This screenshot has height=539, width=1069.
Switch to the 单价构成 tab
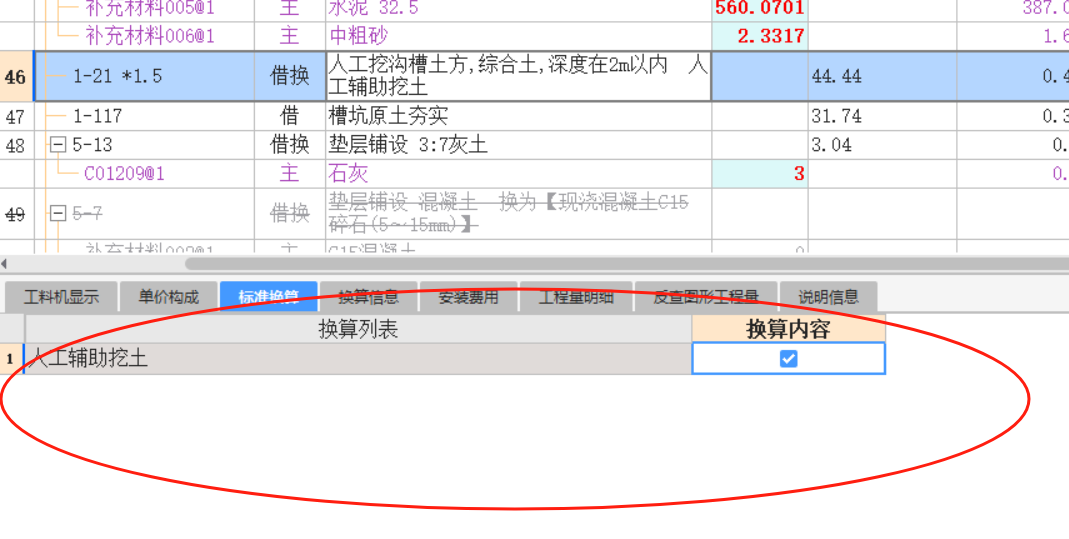click(168, 297)
